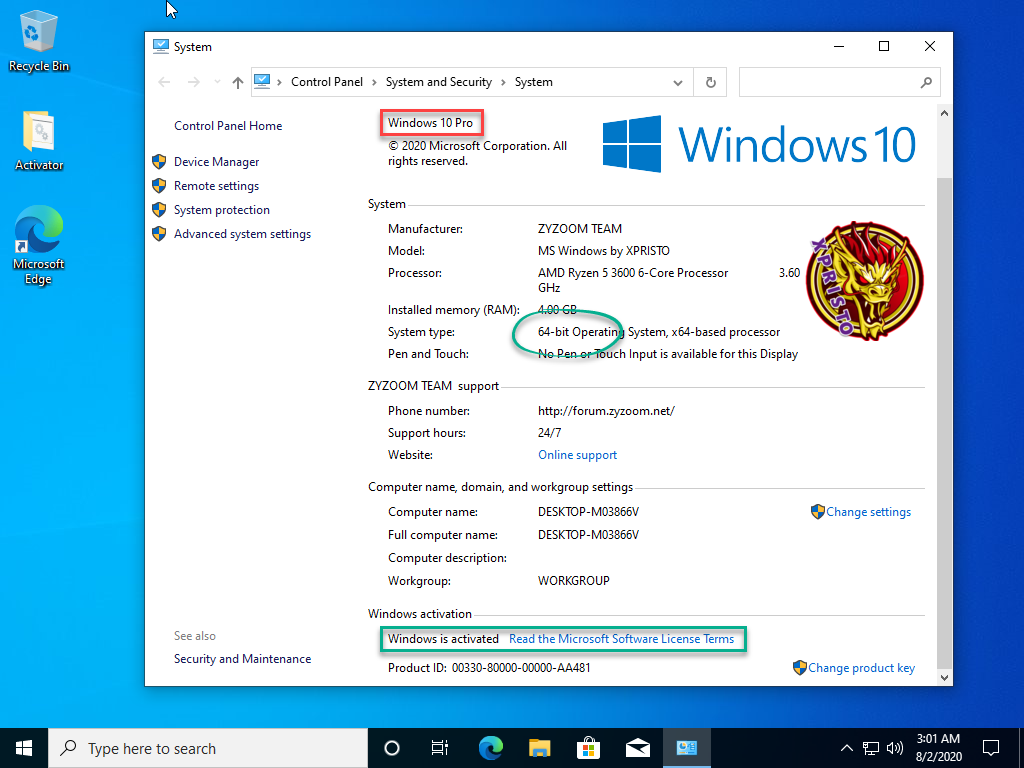1024x768 pixels.
Task: Click the System control panel taskbar button
Action: point(687,748)
